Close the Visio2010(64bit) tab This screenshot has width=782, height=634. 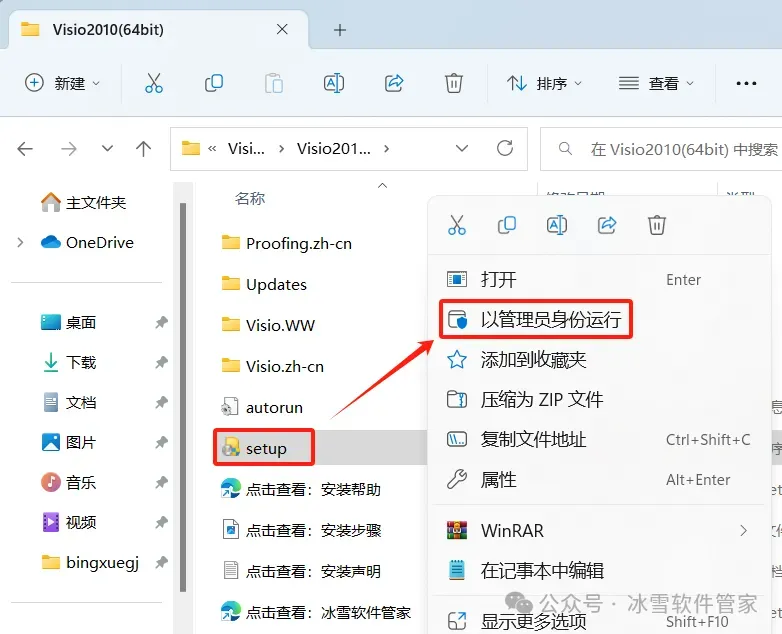[282, 29]
